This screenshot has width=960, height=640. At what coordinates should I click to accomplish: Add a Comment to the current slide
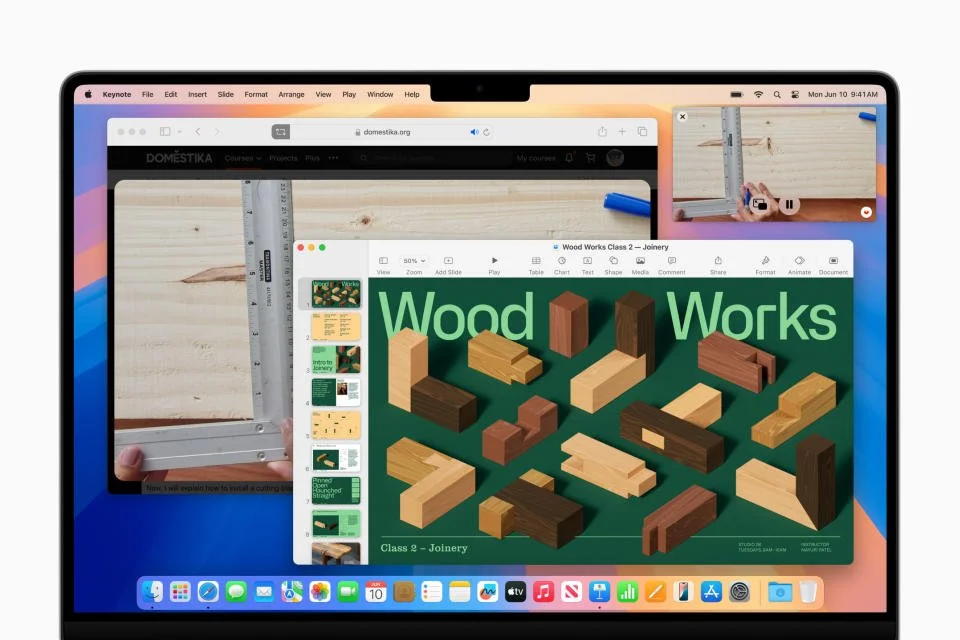pyautogui.click(x=671, y=262)
